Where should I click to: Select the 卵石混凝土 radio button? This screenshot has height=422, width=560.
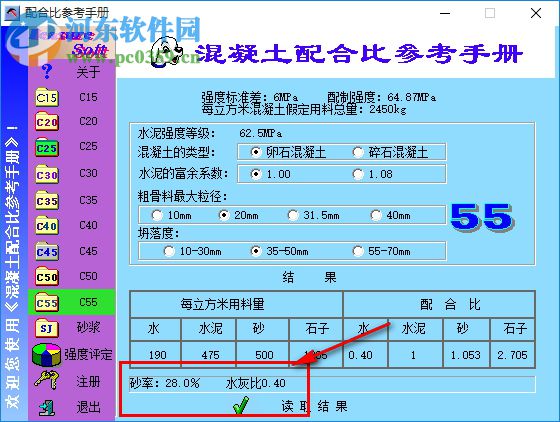(x=256, y=152)
